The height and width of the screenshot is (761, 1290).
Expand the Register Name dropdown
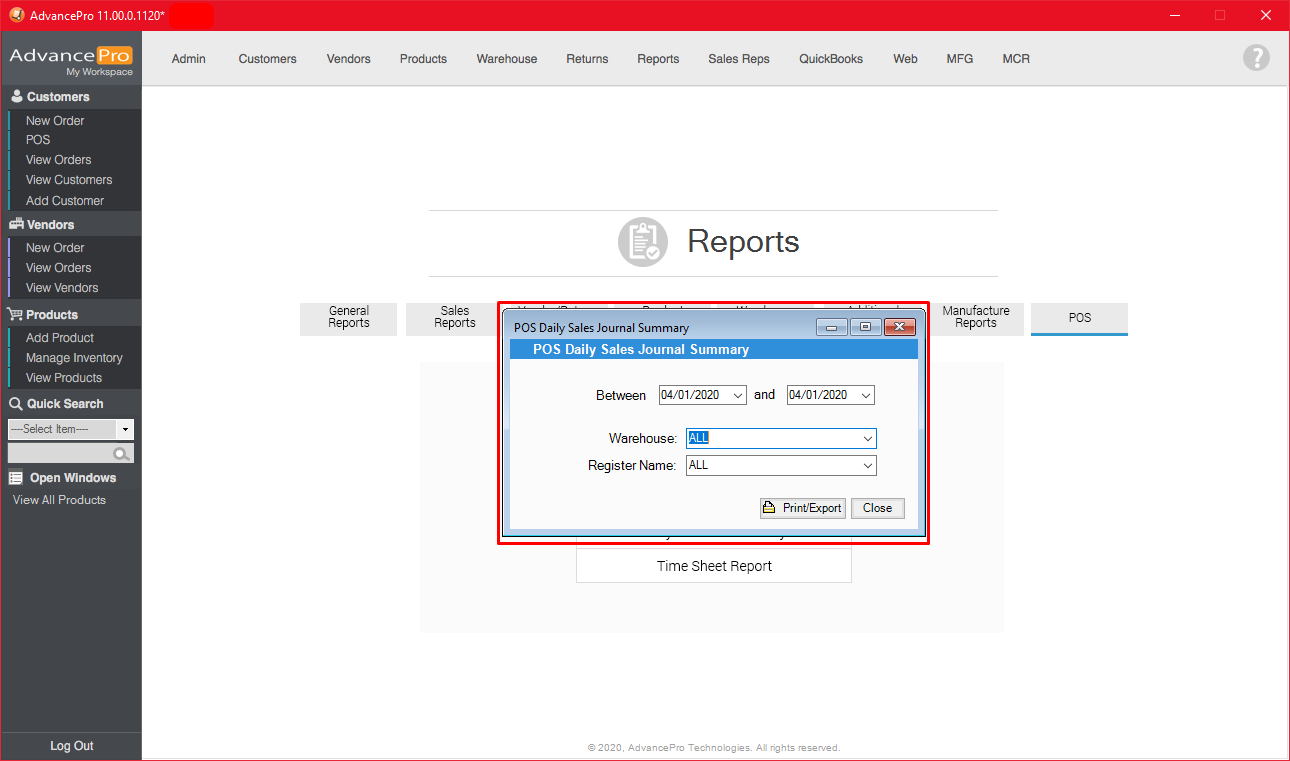867,466
